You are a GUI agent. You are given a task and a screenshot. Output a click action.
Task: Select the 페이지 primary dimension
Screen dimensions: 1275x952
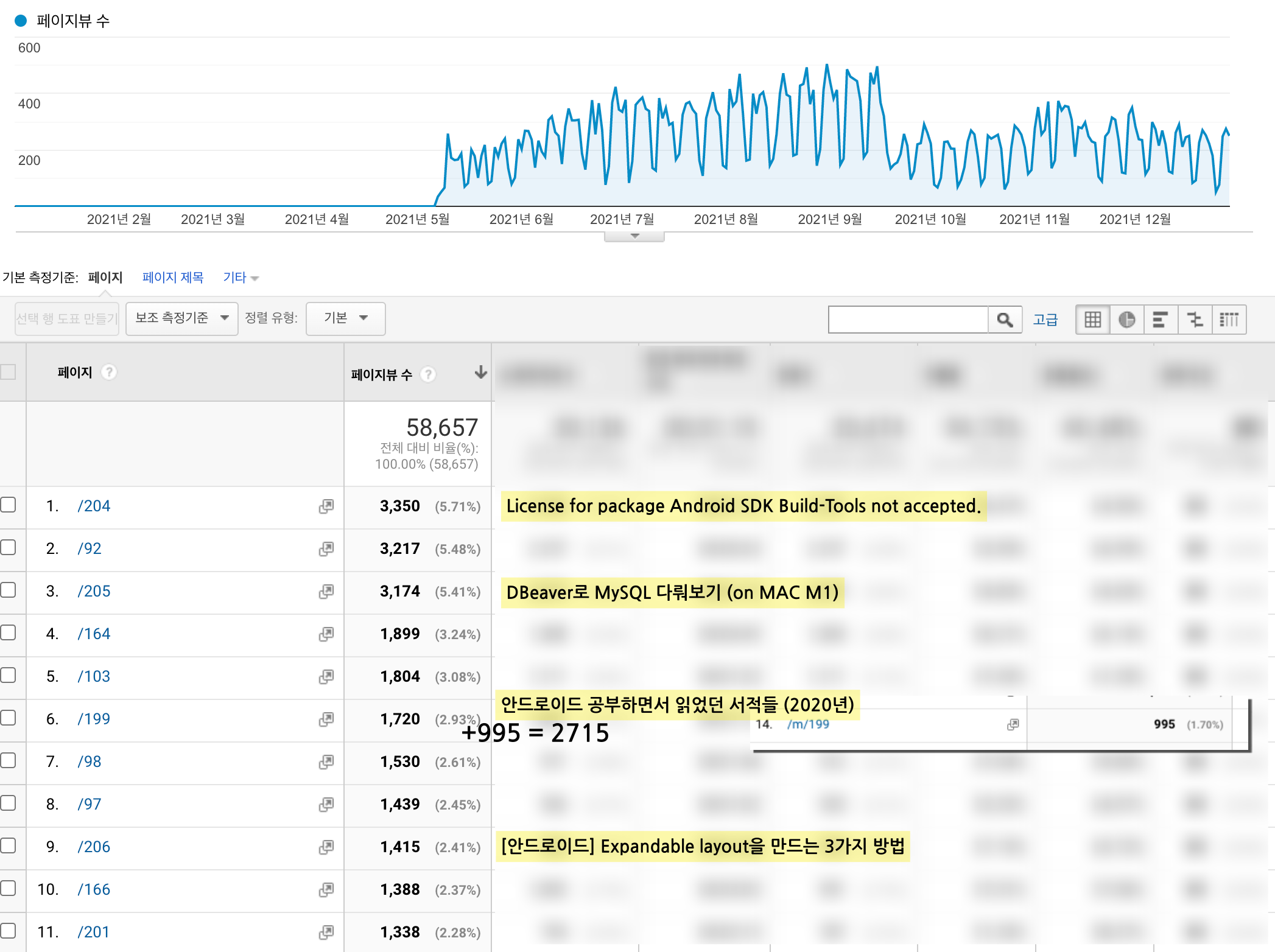click(105, 278)
